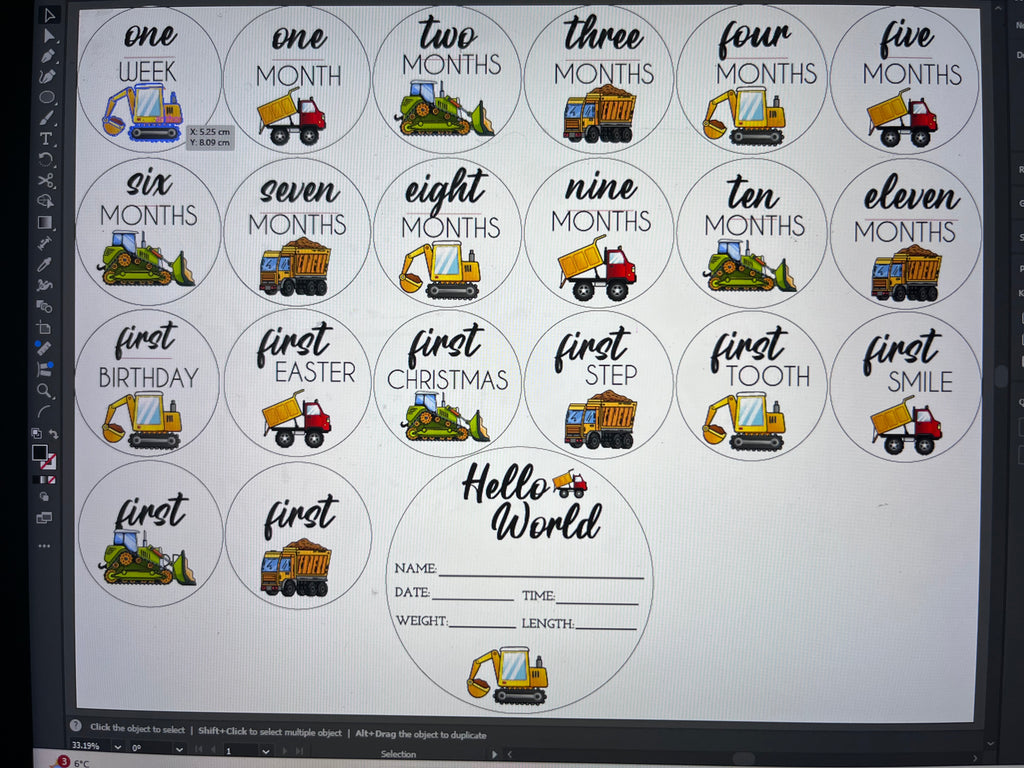The image size is (1024, 768).
Task: Select the Zoom magnifier tool
Action: click(x=44, y=391)
